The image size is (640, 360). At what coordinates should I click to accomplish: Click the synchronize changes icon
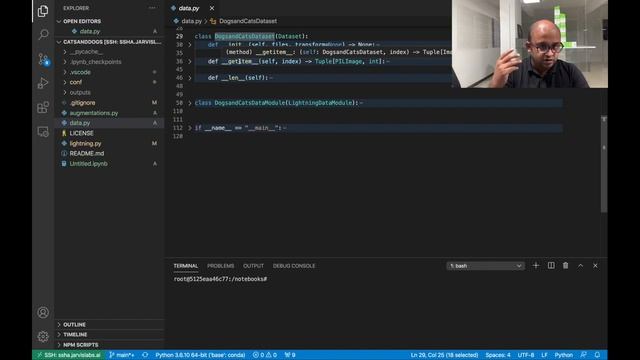(x=145, y=355)
